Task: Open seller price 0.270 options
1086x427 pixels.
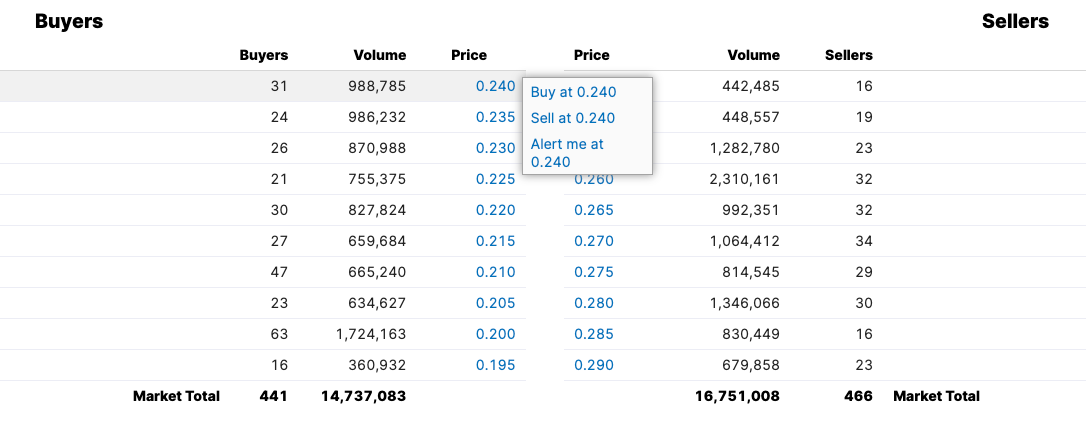Action: (593, 241)
